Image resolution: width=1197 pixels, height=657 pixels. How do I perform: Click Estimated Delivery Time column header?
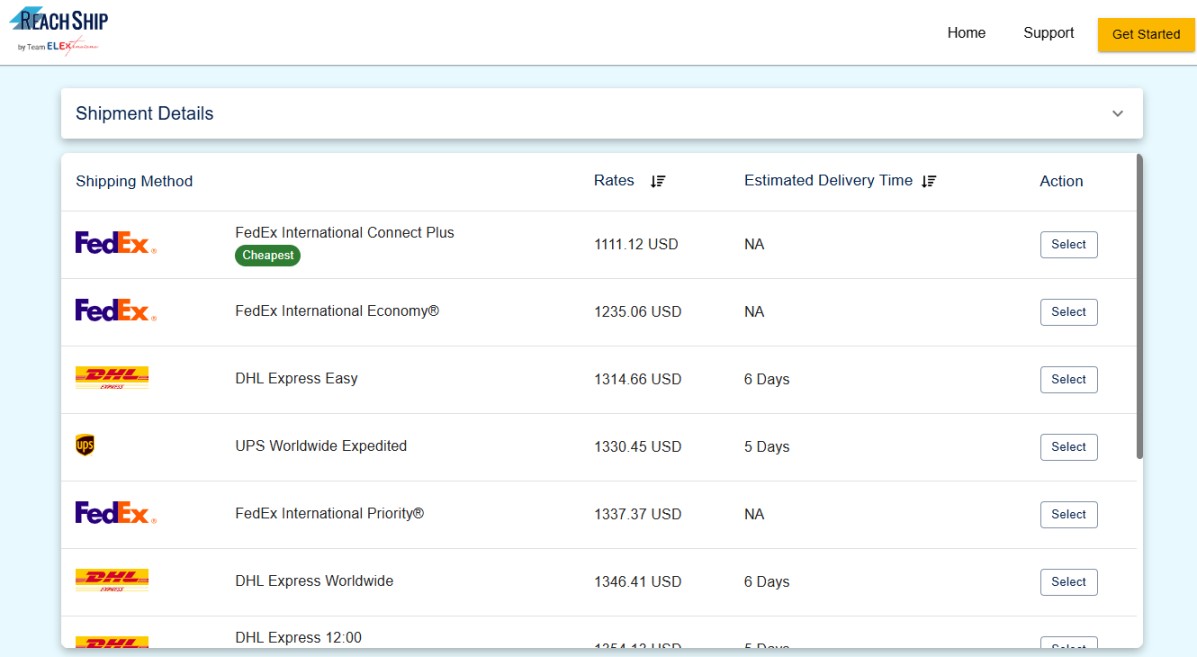[x=828, y=181]
